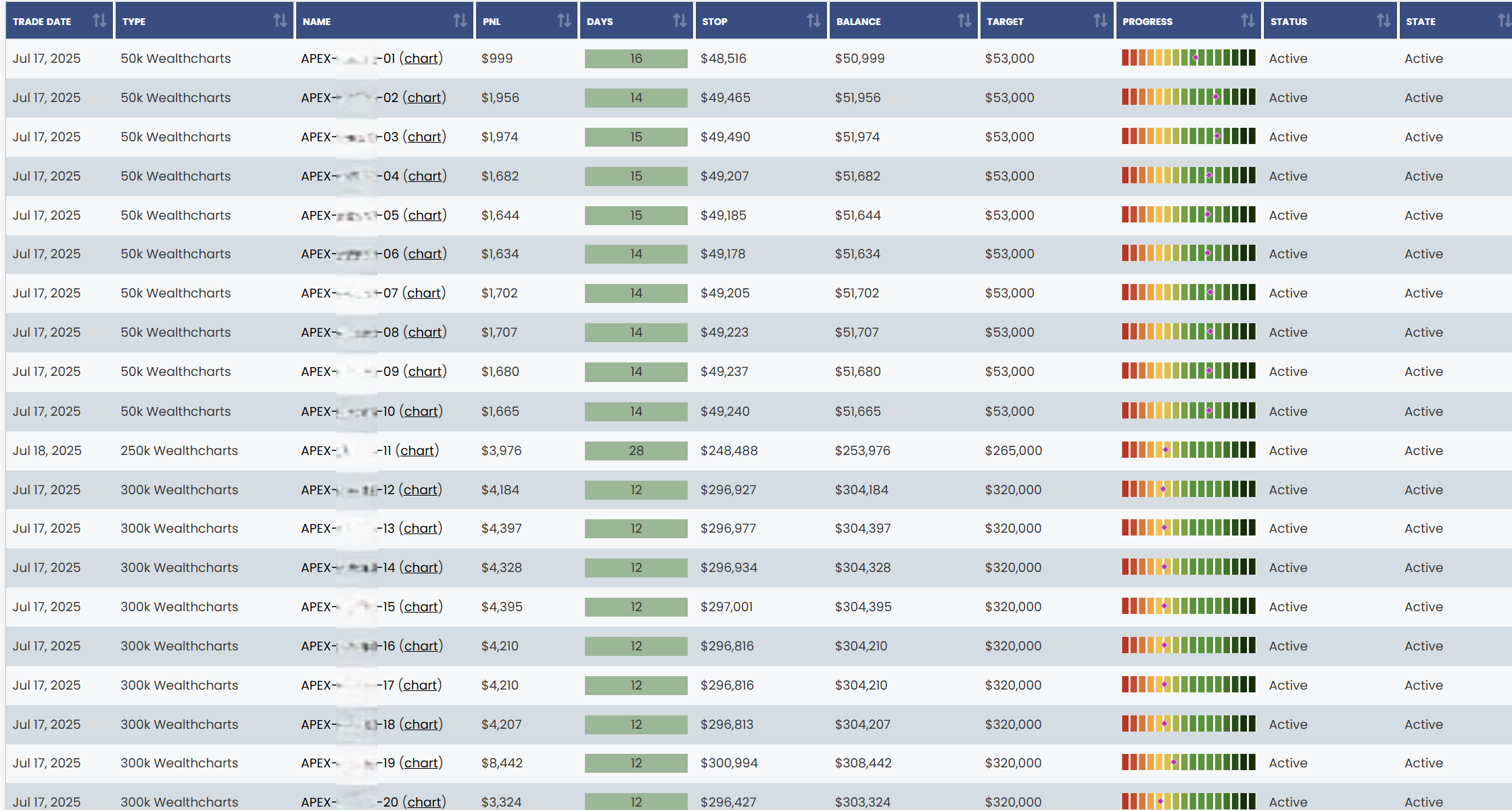The width and height of the screenshot is (1512, 810).
Task: Open chart link for account -05
Action: point(425,215)
